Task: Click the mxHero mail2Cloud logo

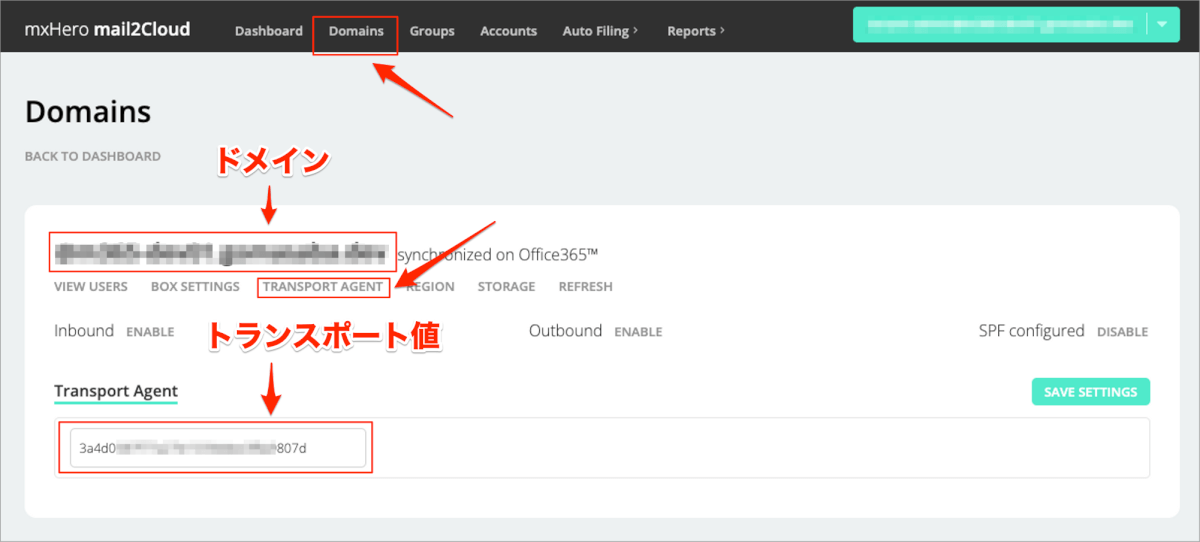Action: [x=107, y=30]
